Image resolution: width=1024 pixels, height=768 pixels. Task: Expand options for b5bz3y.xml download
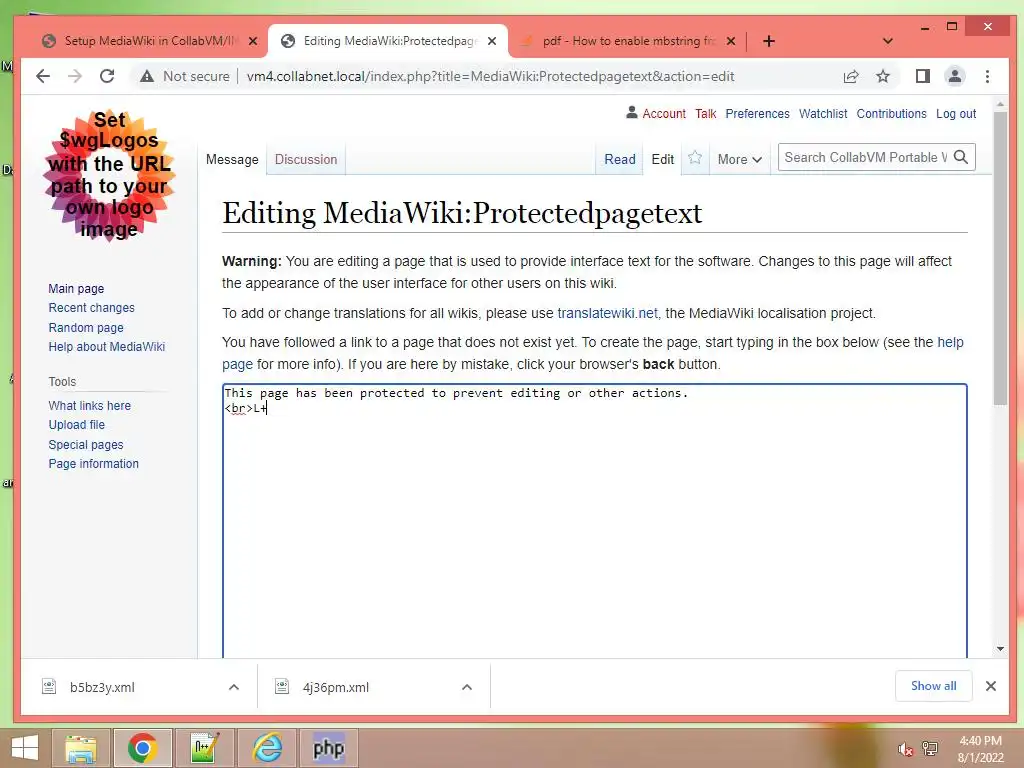point(234,687)
